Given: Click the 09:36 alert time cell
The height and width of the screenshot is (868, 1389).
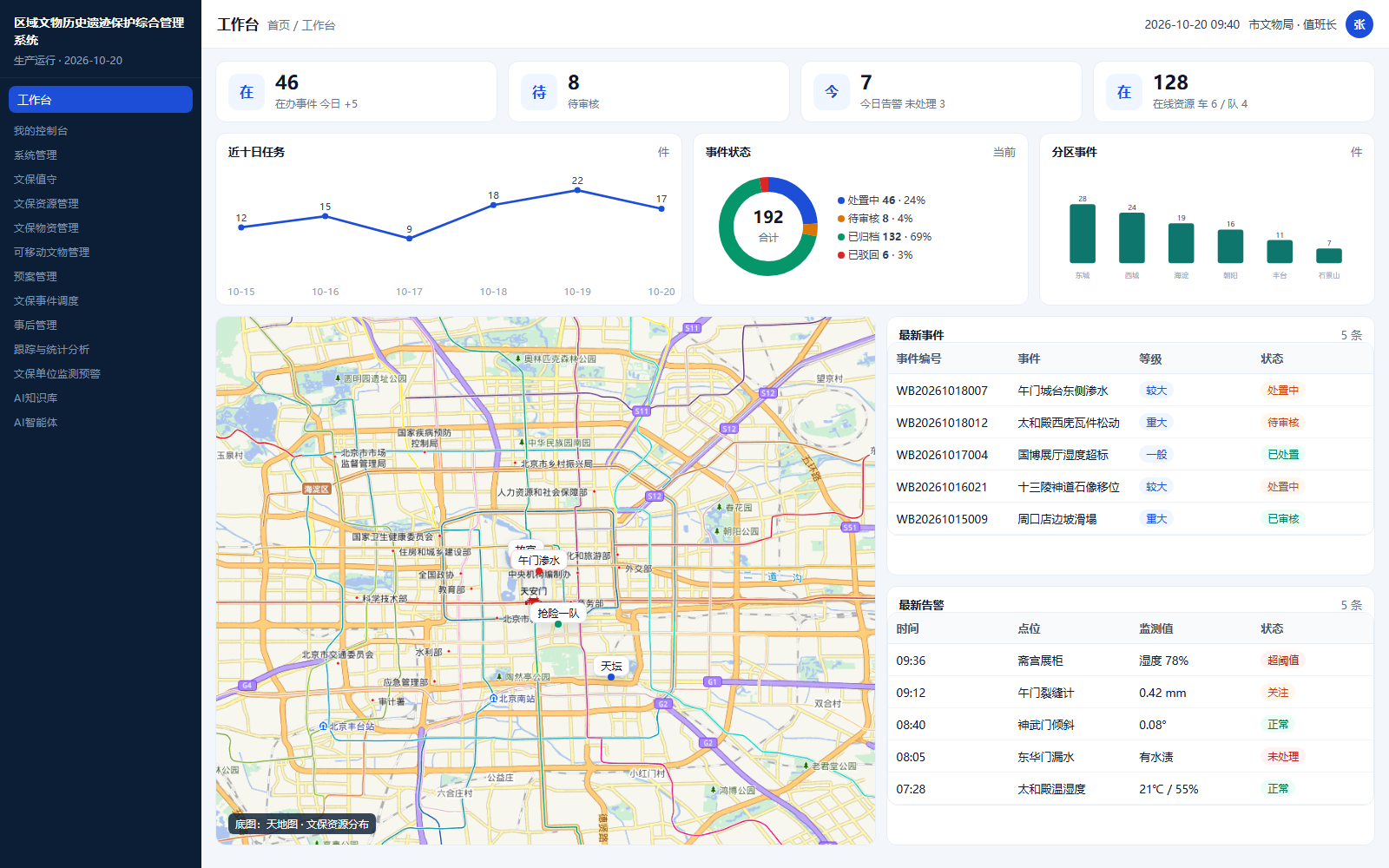Looking at the screenshot, I should 911,661.
